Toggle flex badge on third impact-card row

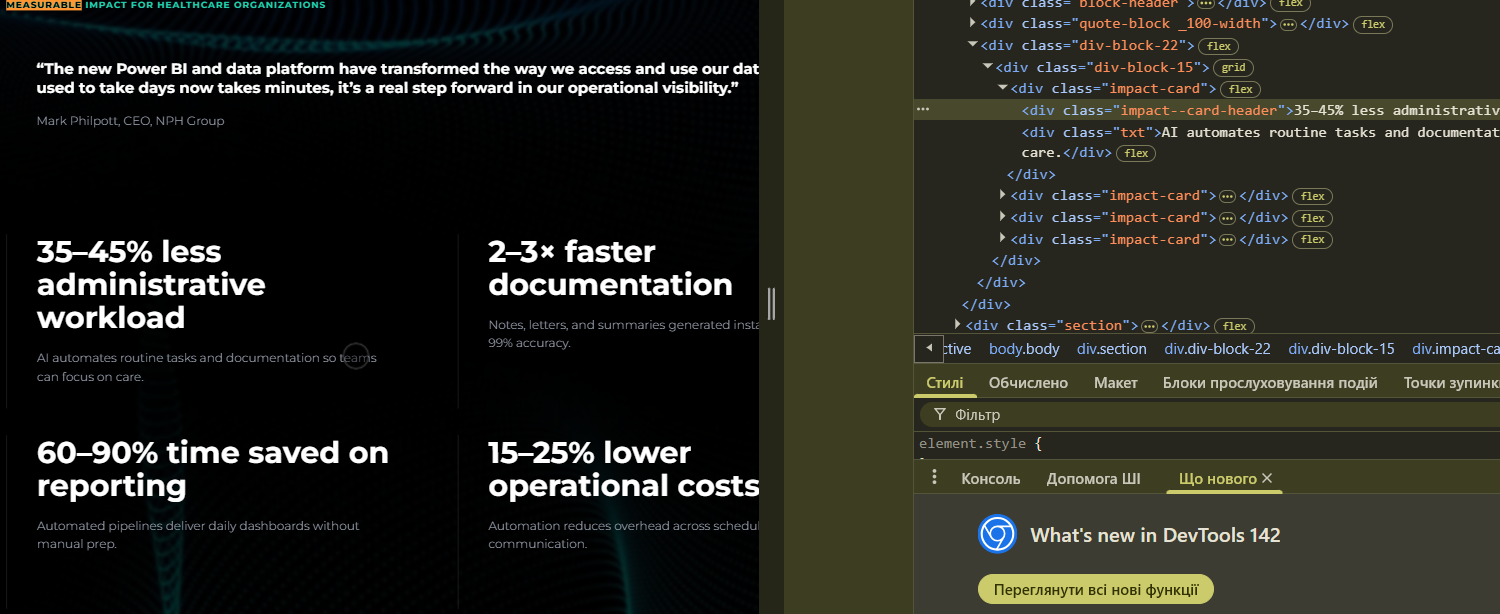[x=1312, y=218]
